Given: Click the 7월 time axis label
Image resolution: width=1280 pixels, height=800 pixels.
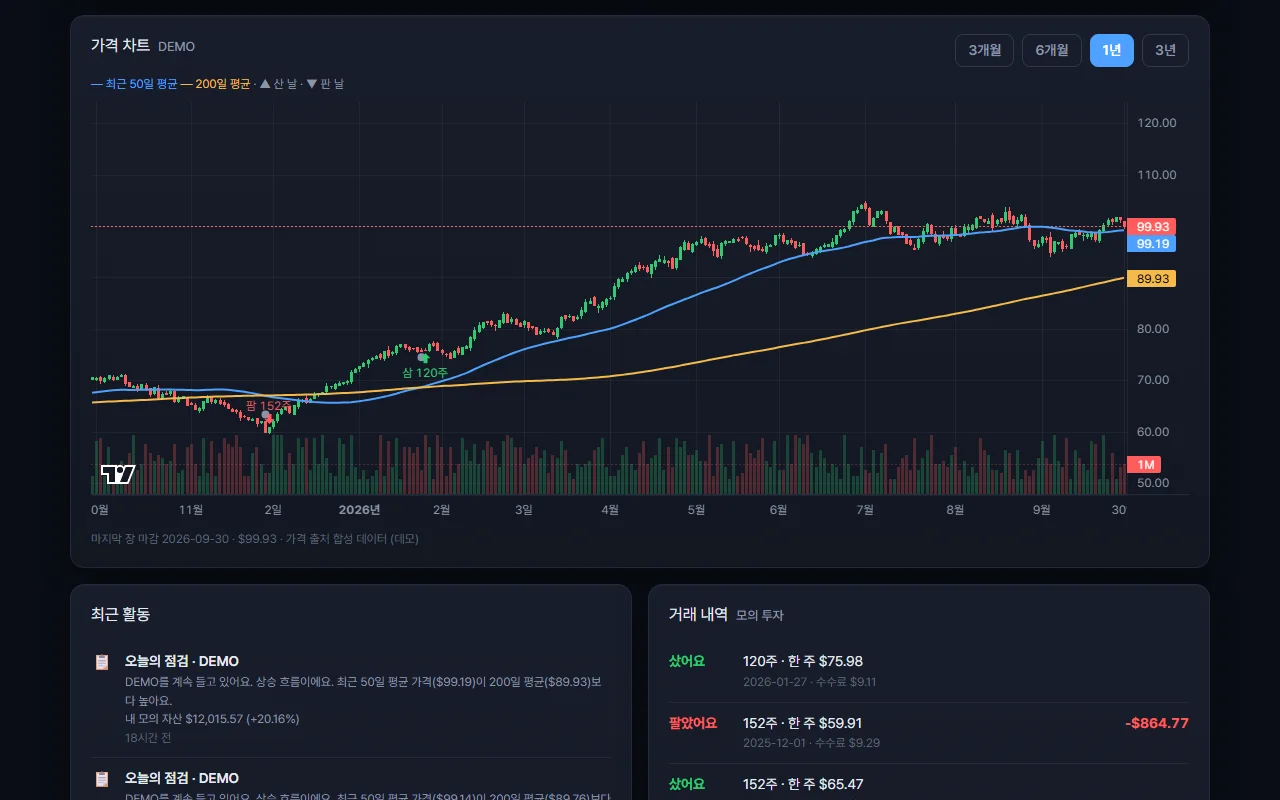Looking at the screenshot, I should point(865,510).
